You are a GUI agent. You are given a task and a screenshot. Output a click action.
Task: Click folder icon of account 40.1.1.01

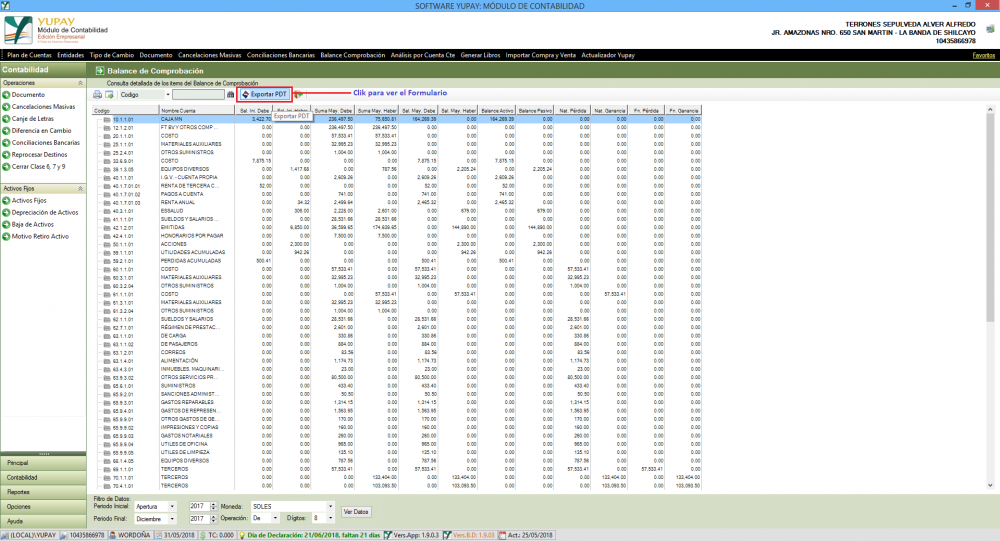[x=107, y=177]
